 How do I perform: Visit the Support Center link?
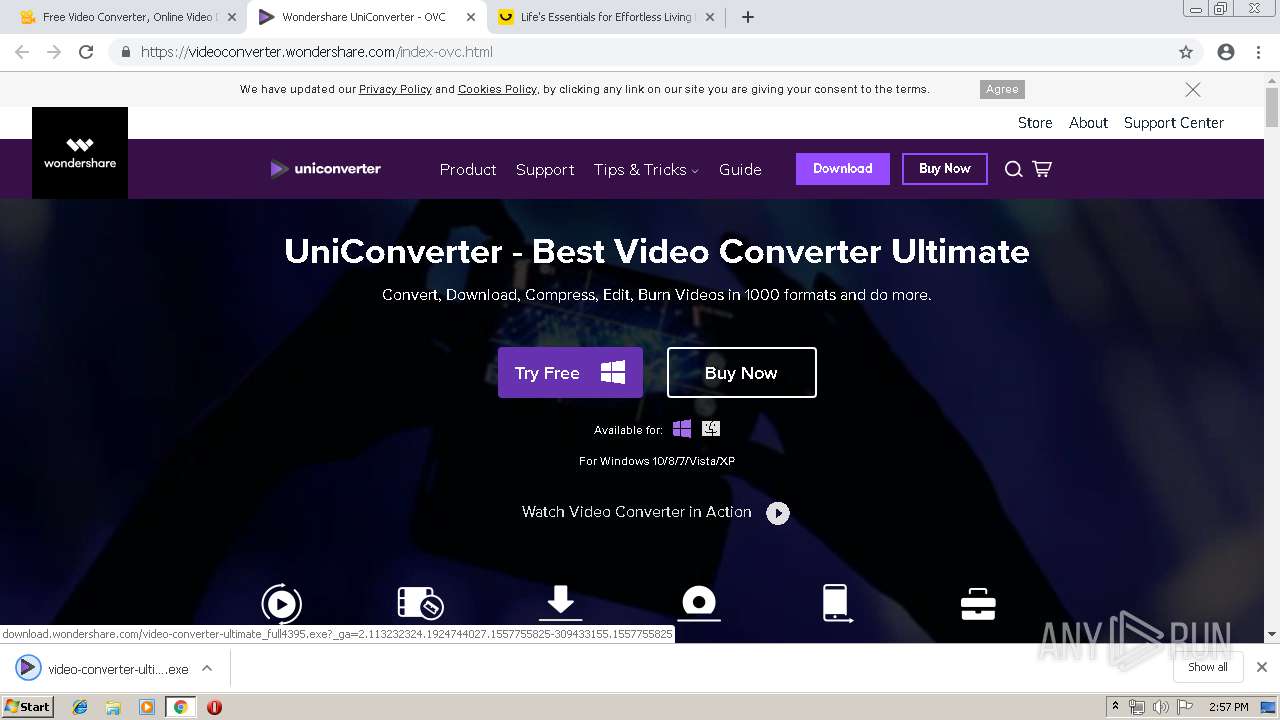(1174, 123)
